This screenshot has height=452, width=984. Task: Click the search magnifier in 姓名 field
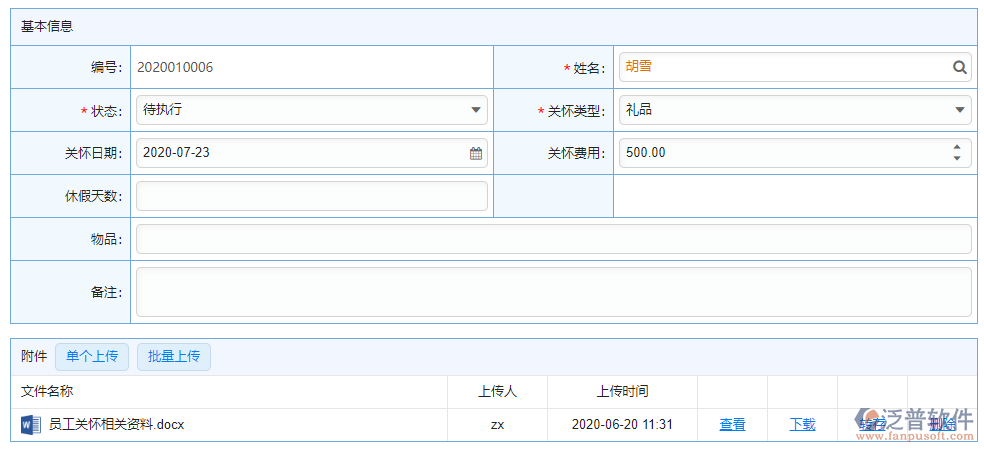pos(960,68)
